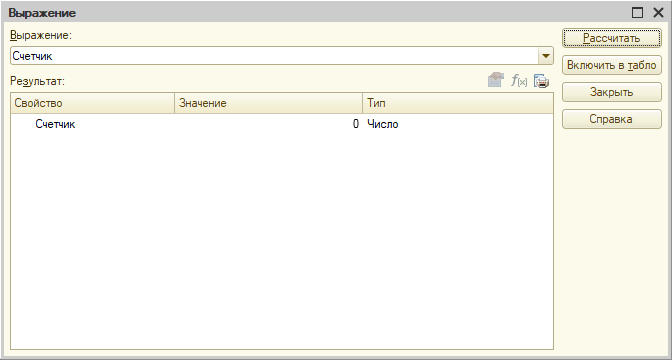Screen dimensions: 672x360
Task: Click the print result icon
Action: (542, 81)
